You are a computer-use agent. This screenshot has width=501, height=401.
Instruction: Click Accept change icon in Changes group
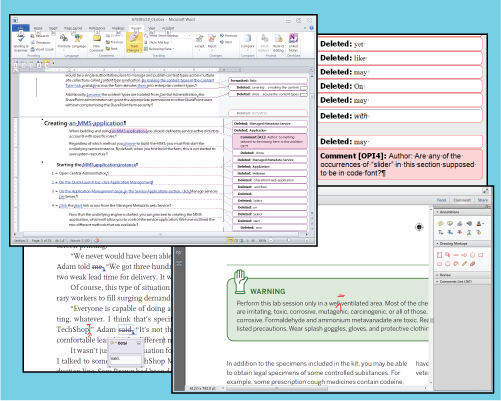pyautogui.click(x=200, y=42)
